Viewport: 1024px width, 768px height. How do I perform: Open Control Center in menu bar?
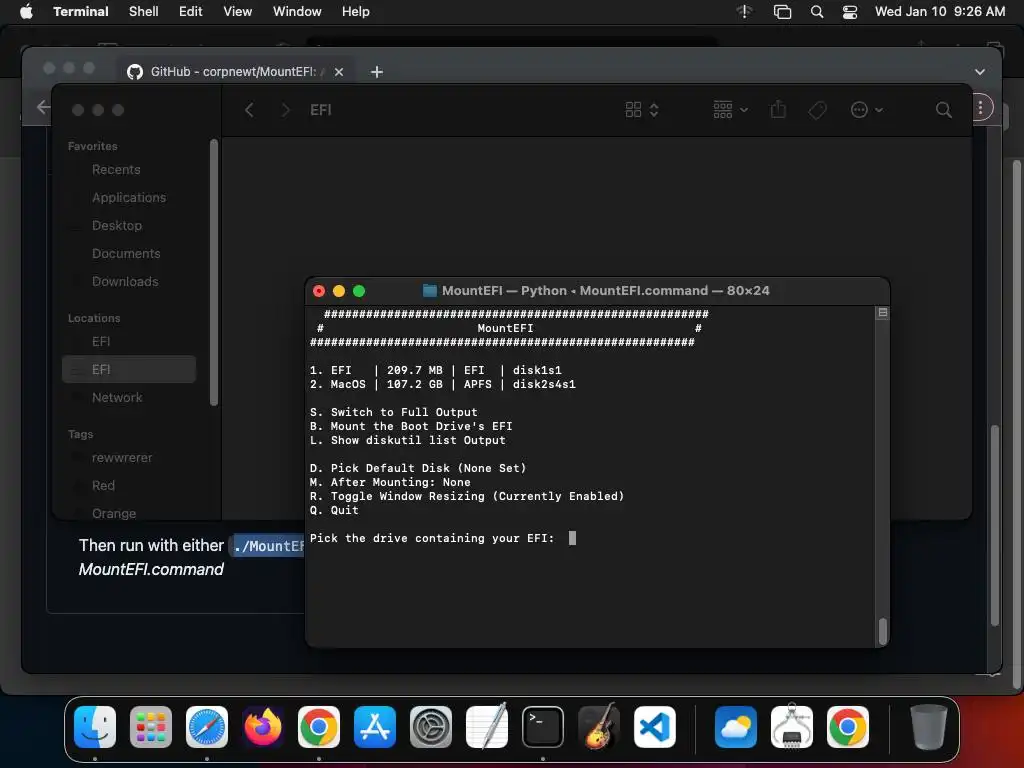tap(850, 12)
